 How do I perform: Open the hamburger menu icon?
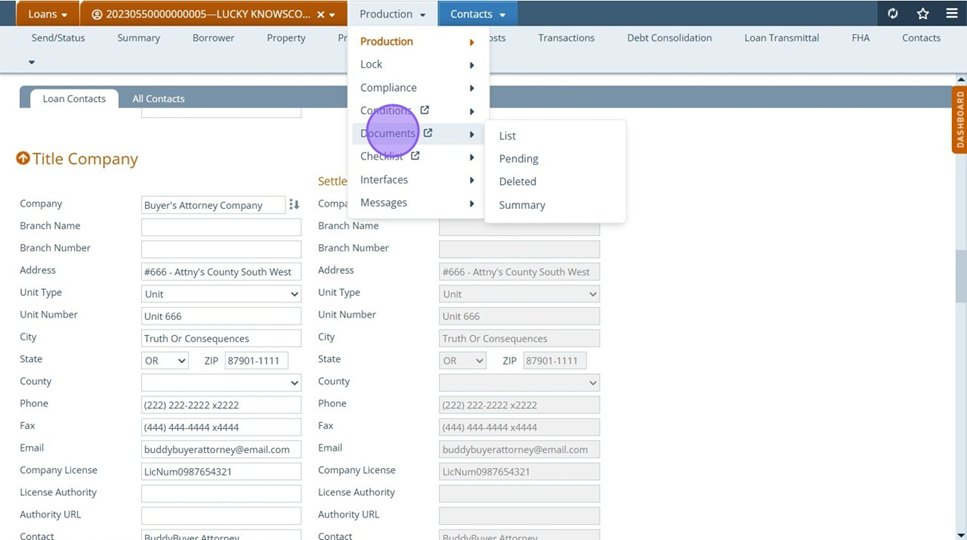pyautogui.click(x=951, y=14)
